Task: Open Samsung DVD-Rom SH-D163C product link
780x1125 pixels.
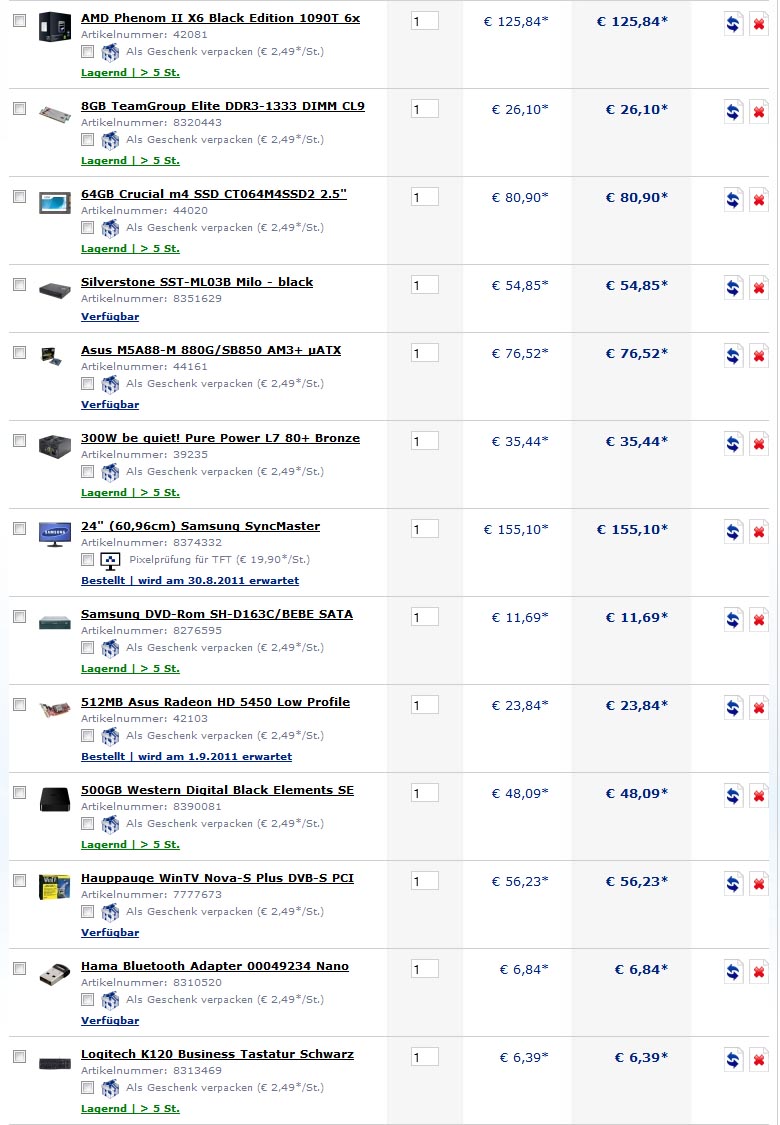Action: (x=217, y=614)
